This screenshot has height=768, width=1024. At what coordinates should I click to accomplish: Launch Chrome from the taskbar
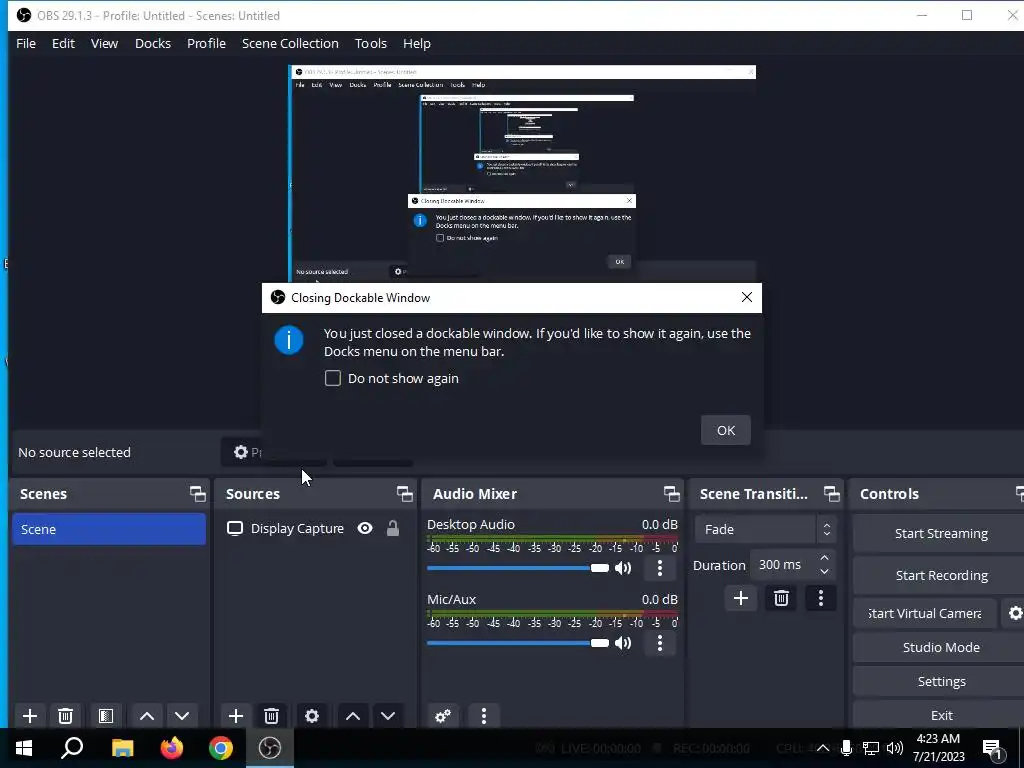tap(221, 748)
